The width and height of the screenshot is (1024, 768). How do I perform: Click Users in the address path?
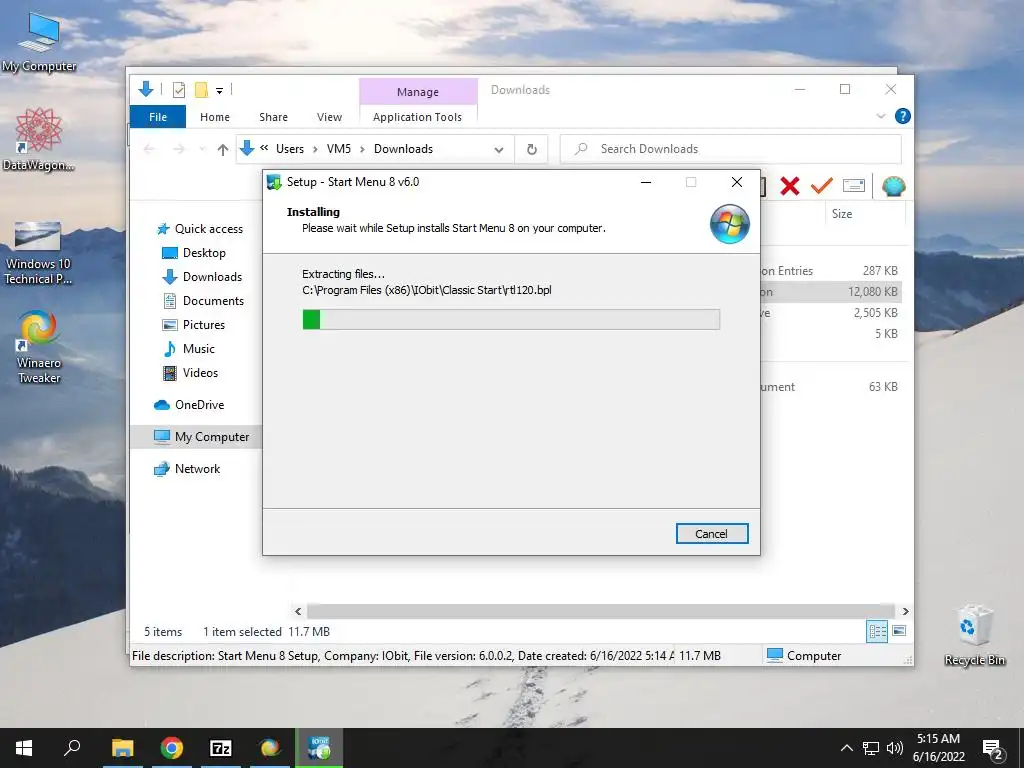click(290, 149)
